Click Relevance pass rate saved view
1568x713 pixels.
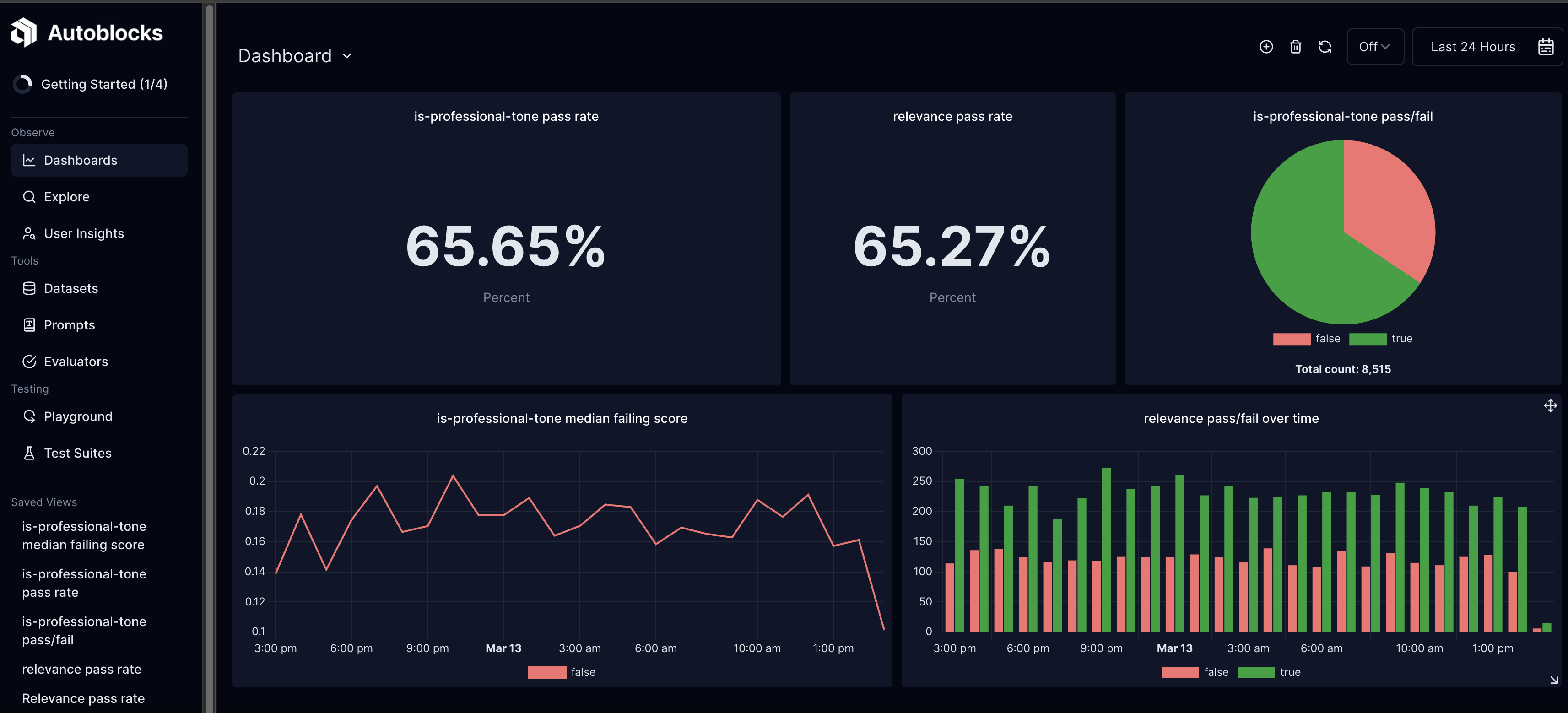(x=83, y=697)
